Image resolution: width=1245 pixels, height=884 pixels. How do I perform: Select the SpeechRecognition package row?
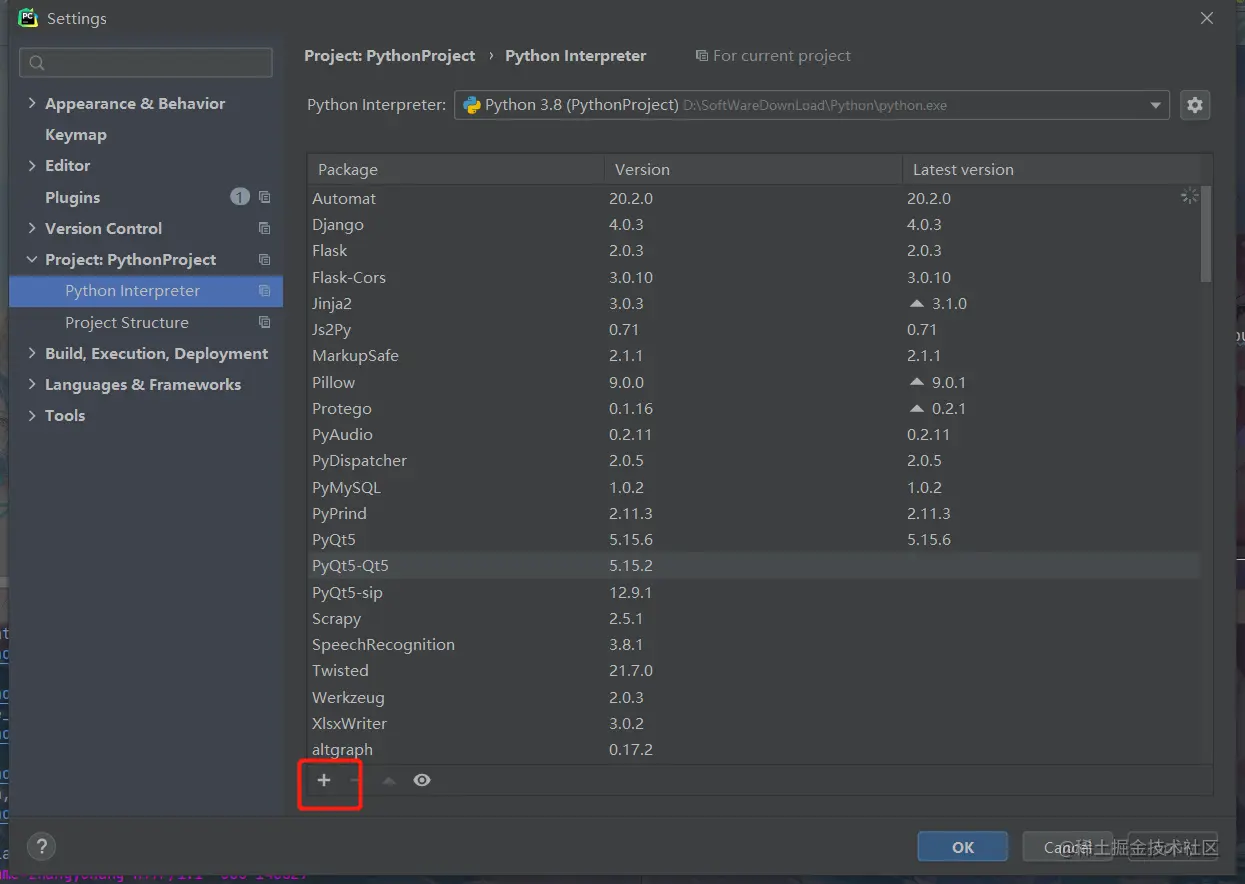point(754,644)
